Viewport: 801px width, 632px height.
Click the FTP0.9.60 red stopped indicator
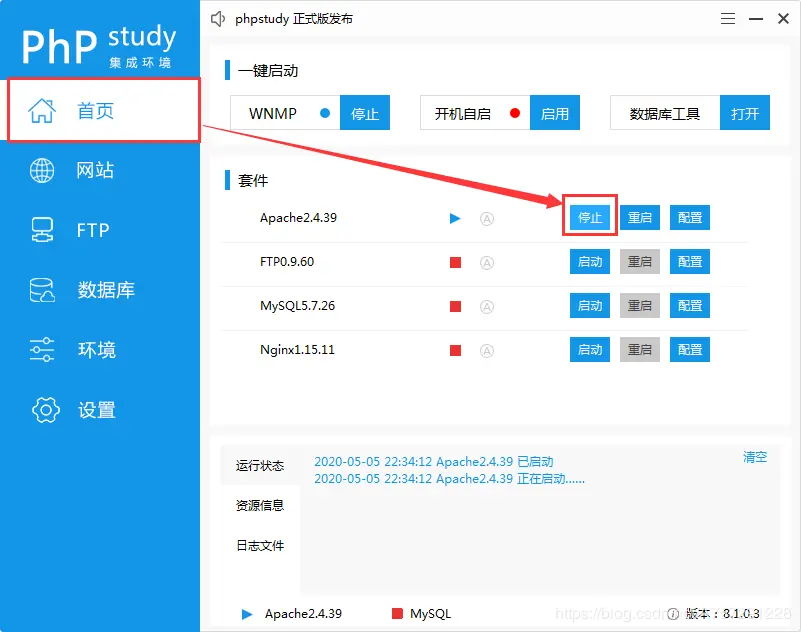tap(455, 263)
